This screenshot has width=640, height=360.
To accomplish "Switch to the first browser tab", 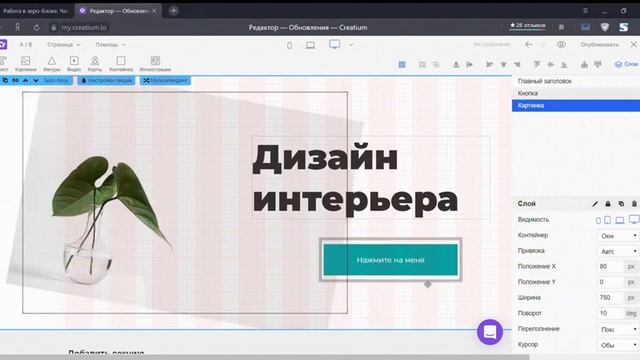I will (x=36, y=11).
